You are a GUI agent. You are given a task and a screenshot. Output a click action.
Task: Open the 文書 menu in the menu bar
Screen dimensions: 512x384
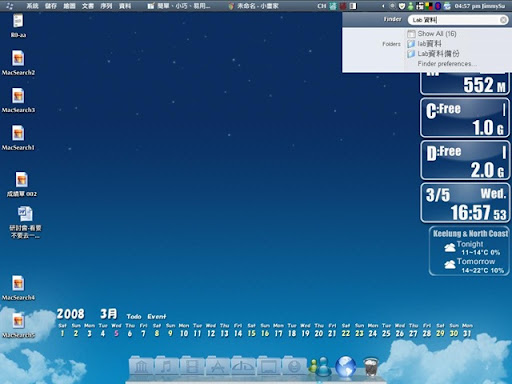coord(88,6)
